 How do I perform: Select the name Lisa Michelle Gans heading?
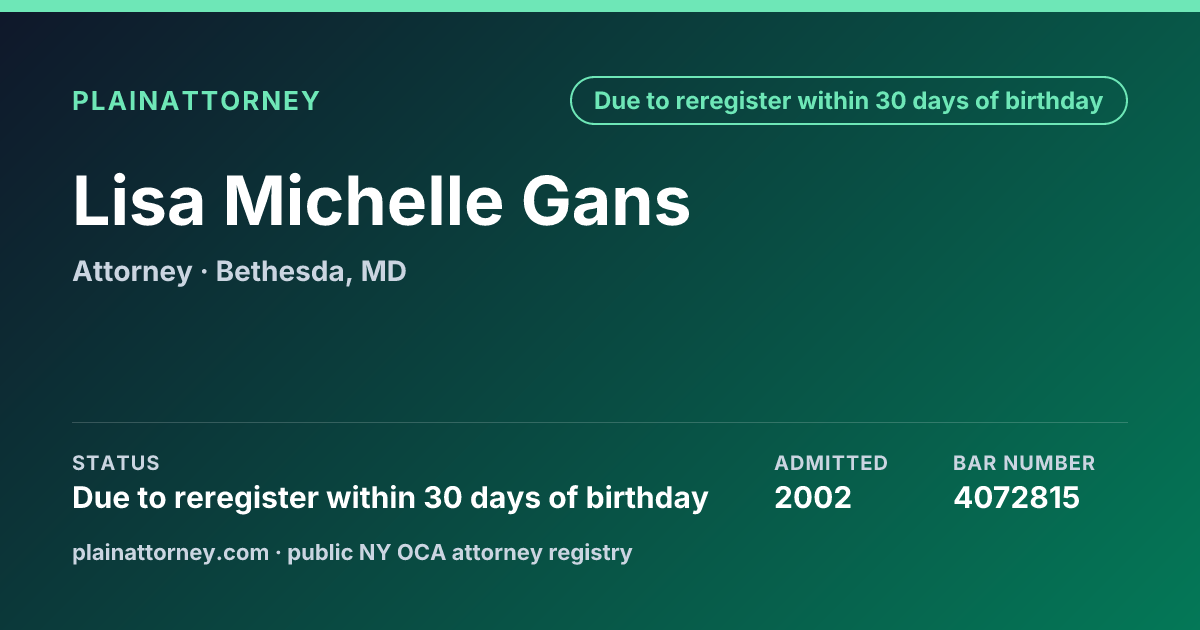382,201
